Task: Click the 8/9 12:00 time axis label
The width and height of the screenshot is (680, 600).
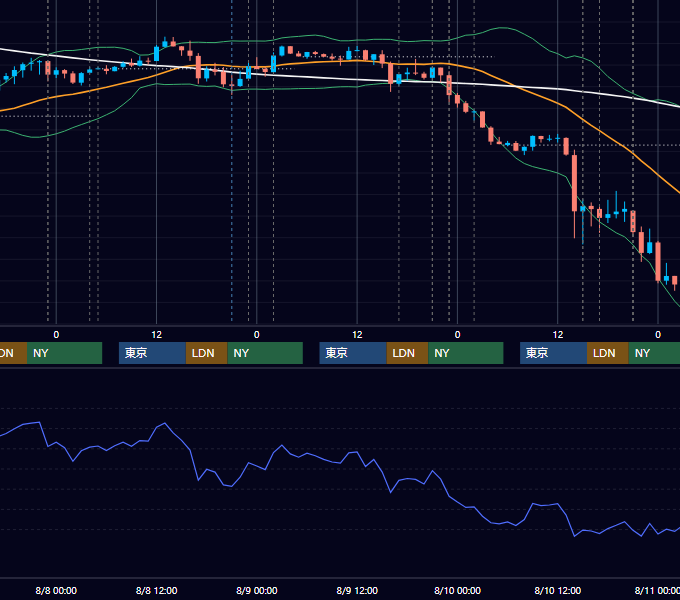Action: click(x=357, y=590)
